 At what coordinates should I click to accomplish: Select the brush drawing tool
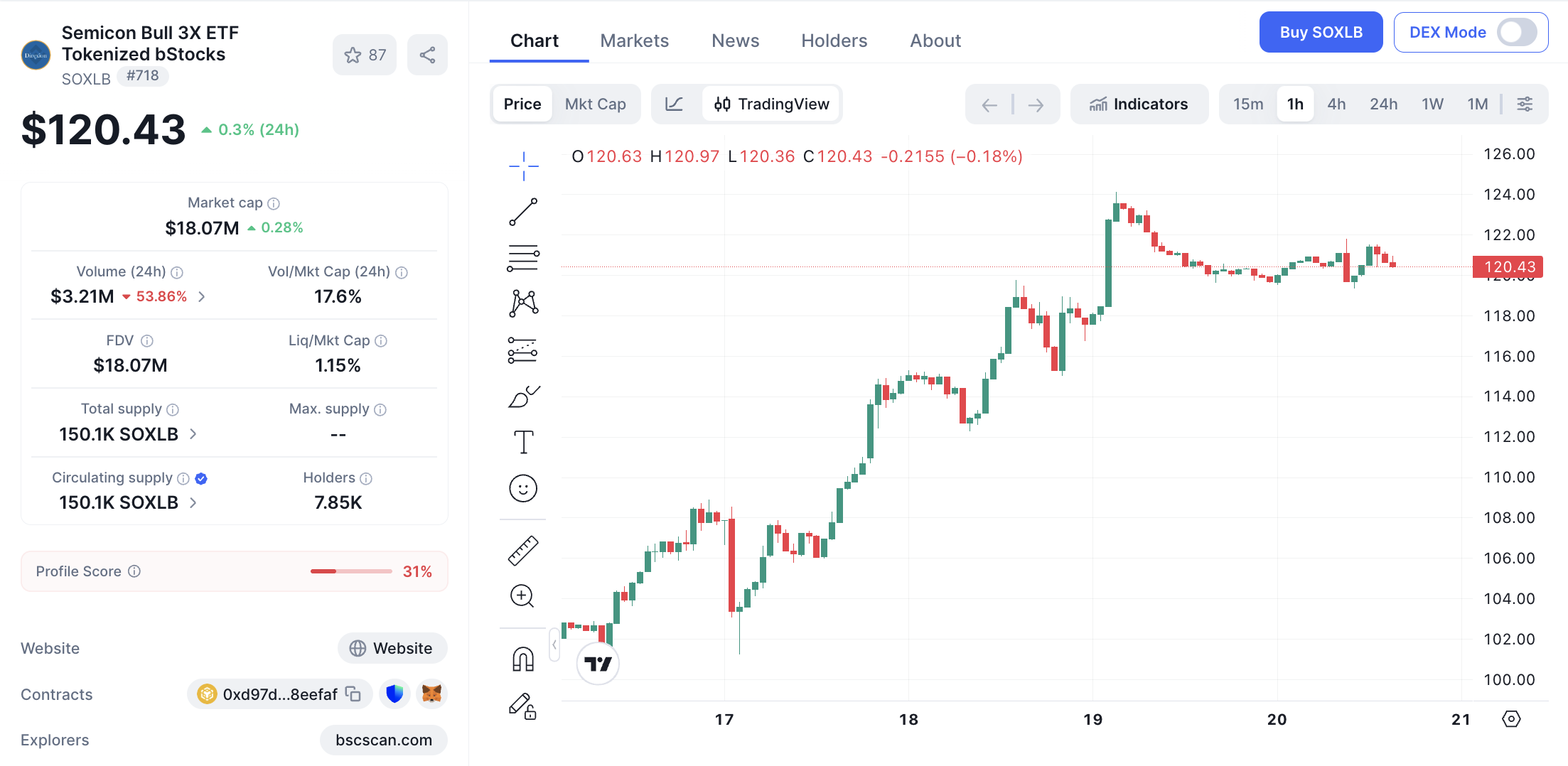523,397
